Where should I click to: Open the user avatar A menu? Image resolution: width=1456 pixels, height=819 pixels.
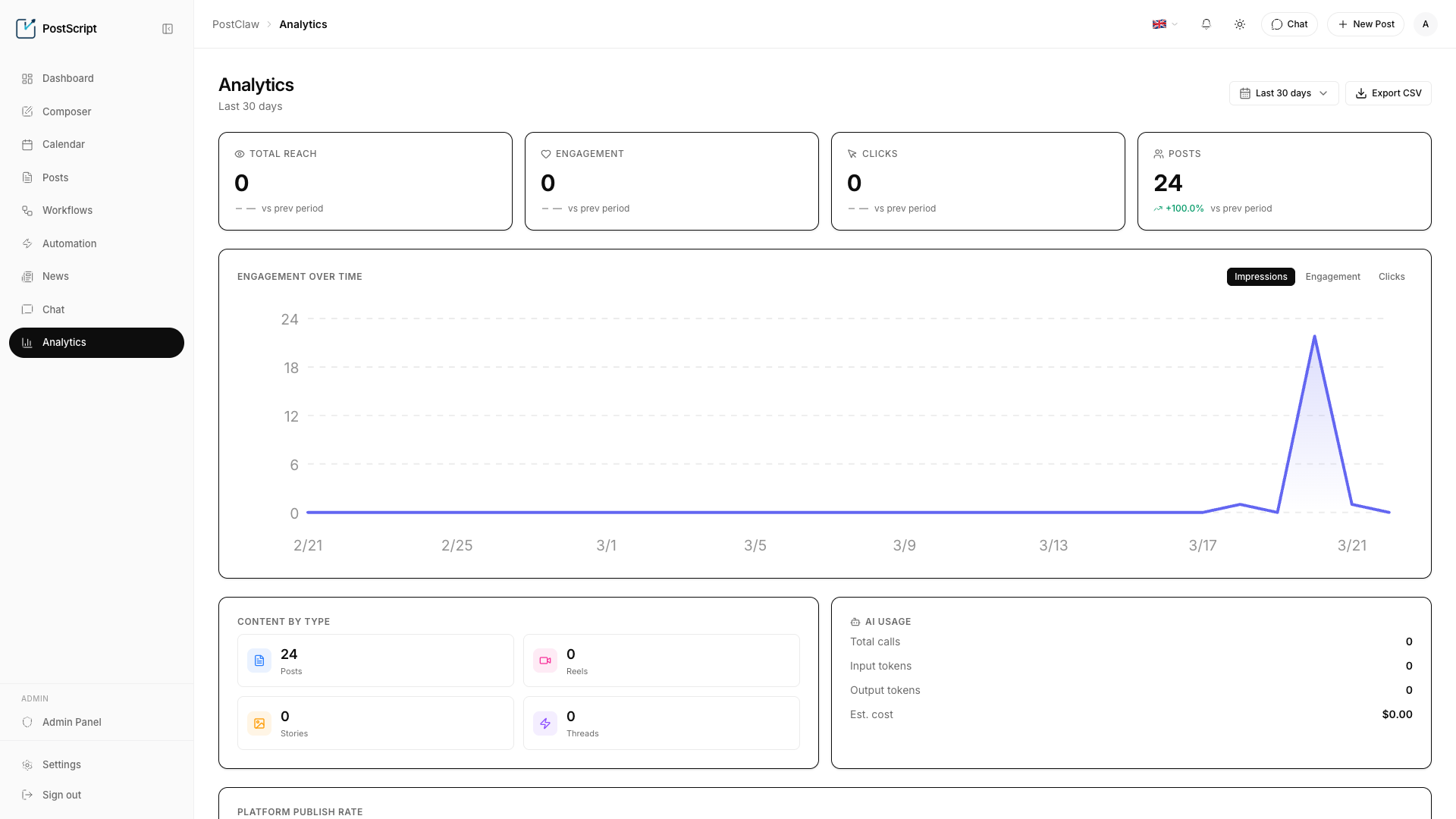(x=1426, y=24)
